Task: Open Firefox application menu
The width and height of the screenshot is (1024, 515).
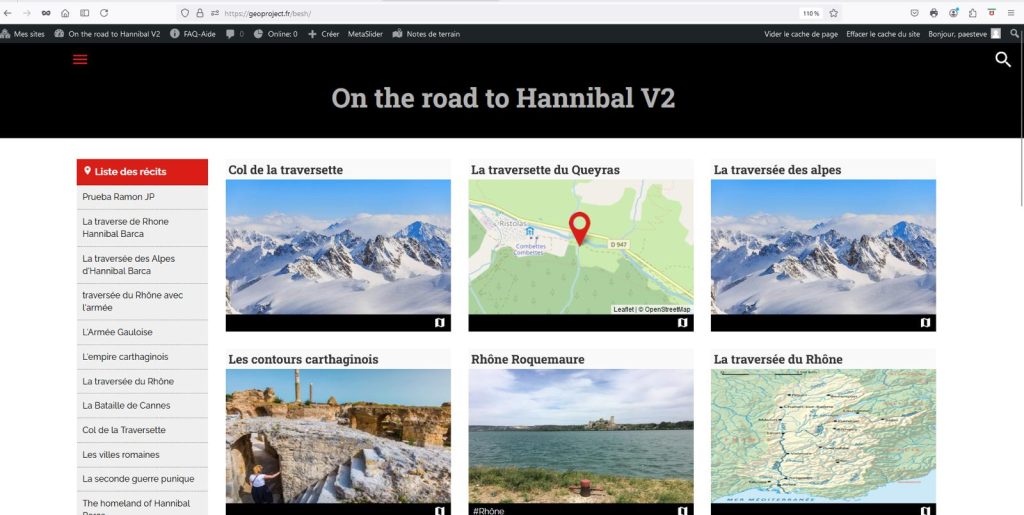Action: coord(1011,13)
